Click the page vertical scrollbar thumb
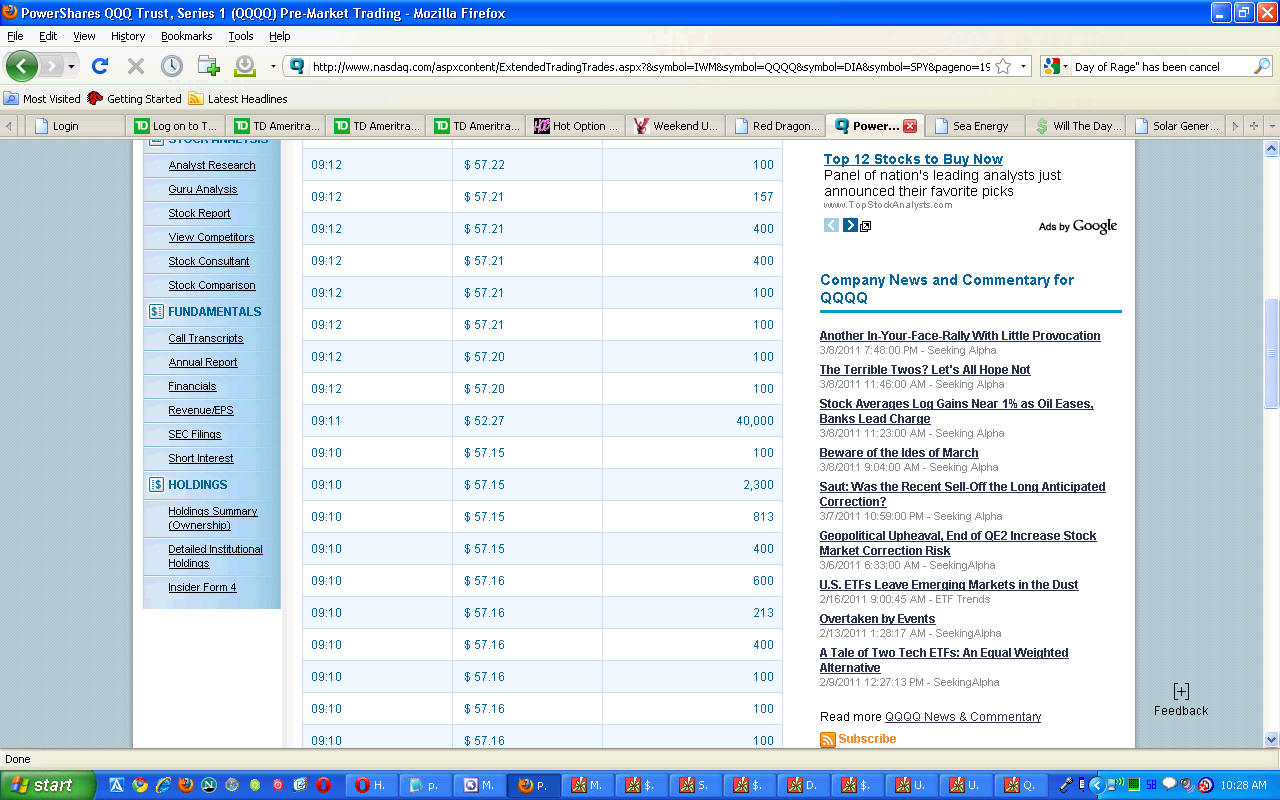Image resolution: width=1280 pixels, height=800 pixels. point(1272,353)
